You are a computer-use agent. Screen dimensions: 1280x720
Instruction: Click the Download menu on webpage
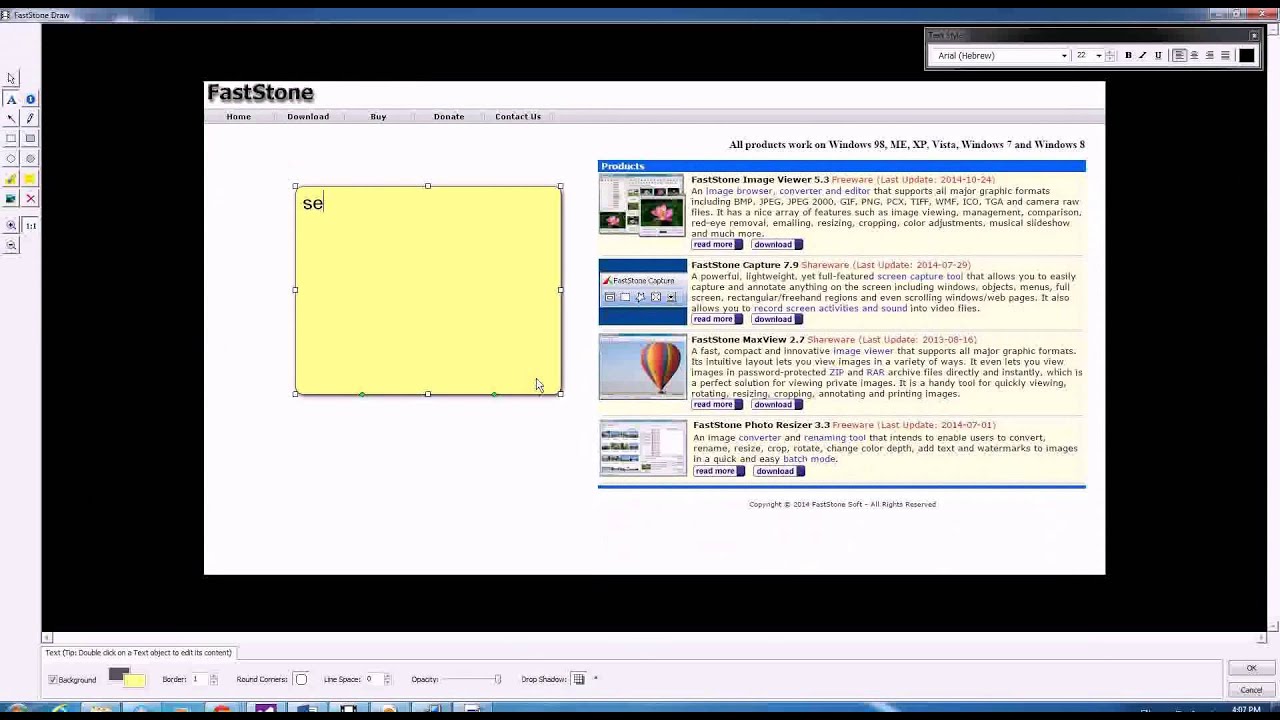(x=308, y=117)
